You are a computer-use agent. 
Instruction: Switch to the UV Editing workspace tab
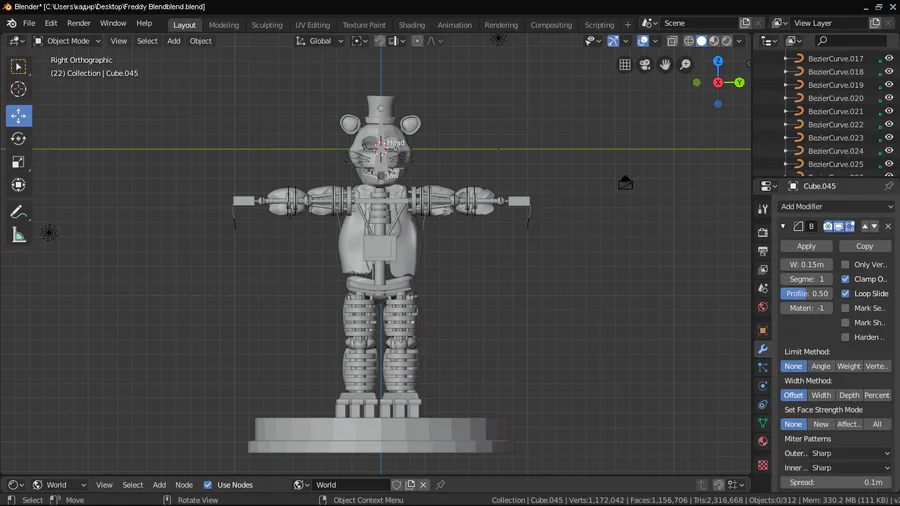(312, 25)
